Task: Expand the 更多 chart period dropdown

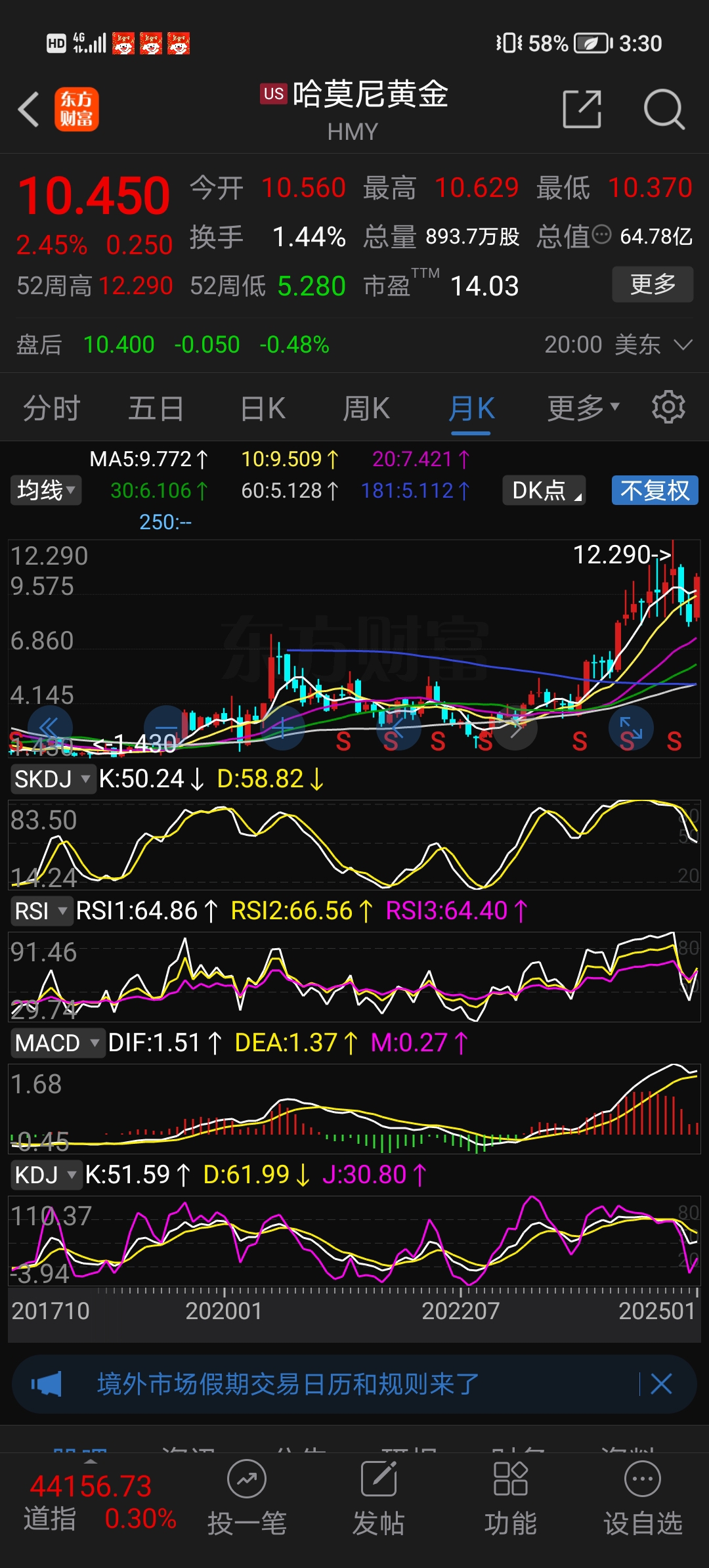Action: (x=583, y=408)
